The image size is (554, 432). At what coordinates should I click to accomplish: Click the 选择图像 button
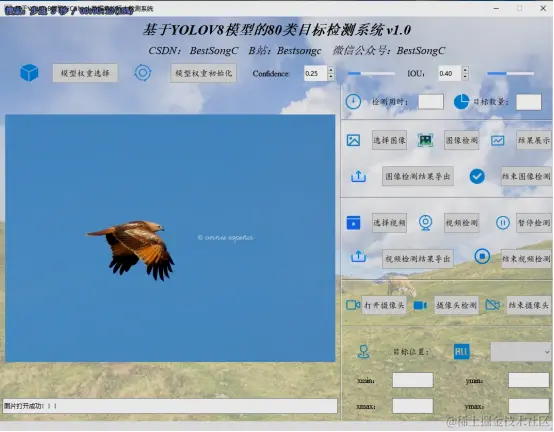(389, 140)
